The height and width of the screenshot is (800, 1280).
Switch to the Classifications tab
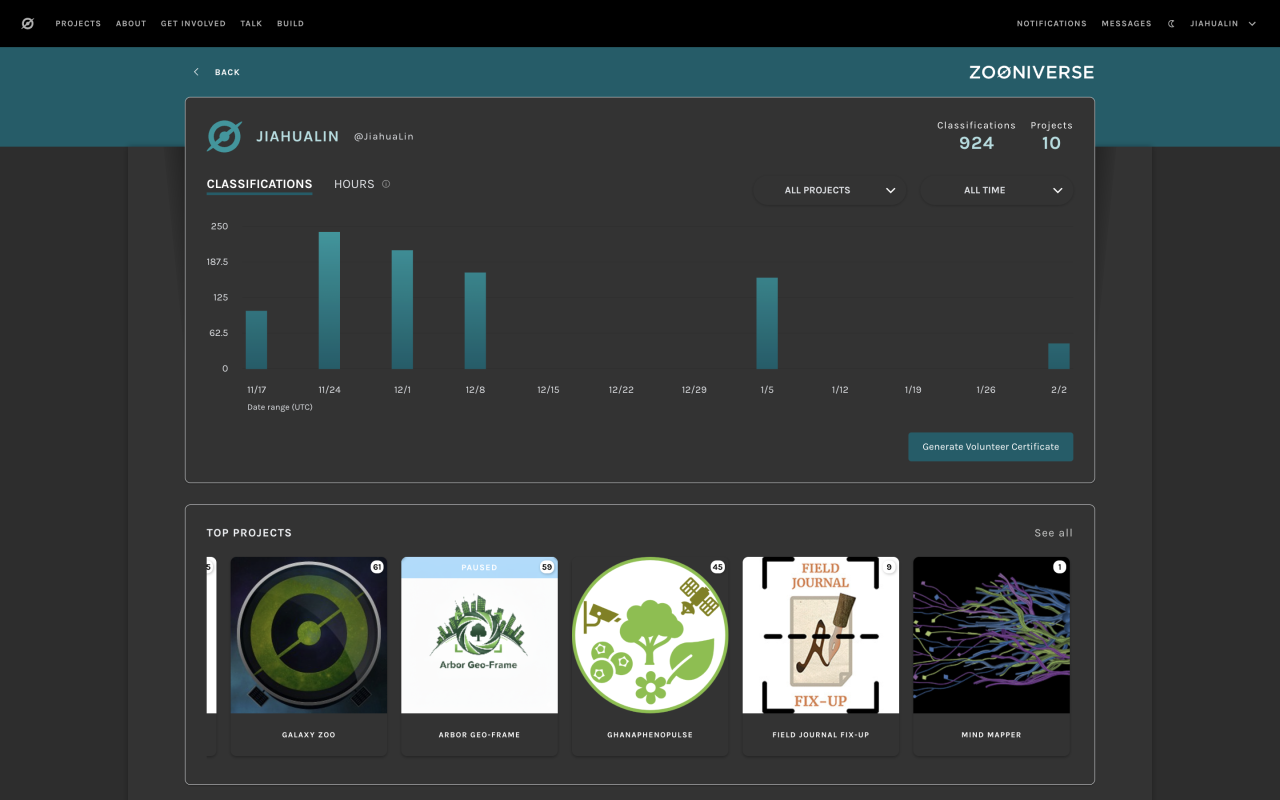pyautogui.click(x=260, y=185)
